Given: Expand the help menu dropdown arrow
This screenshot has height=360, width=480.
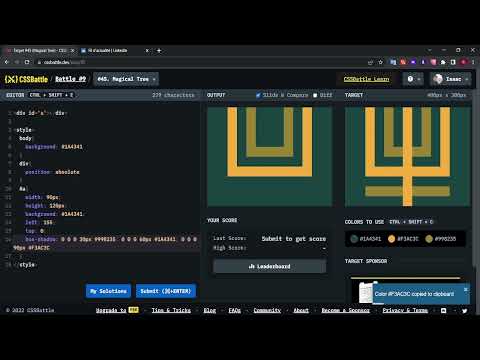Looking at the screenshot, I should pos(419,79).
